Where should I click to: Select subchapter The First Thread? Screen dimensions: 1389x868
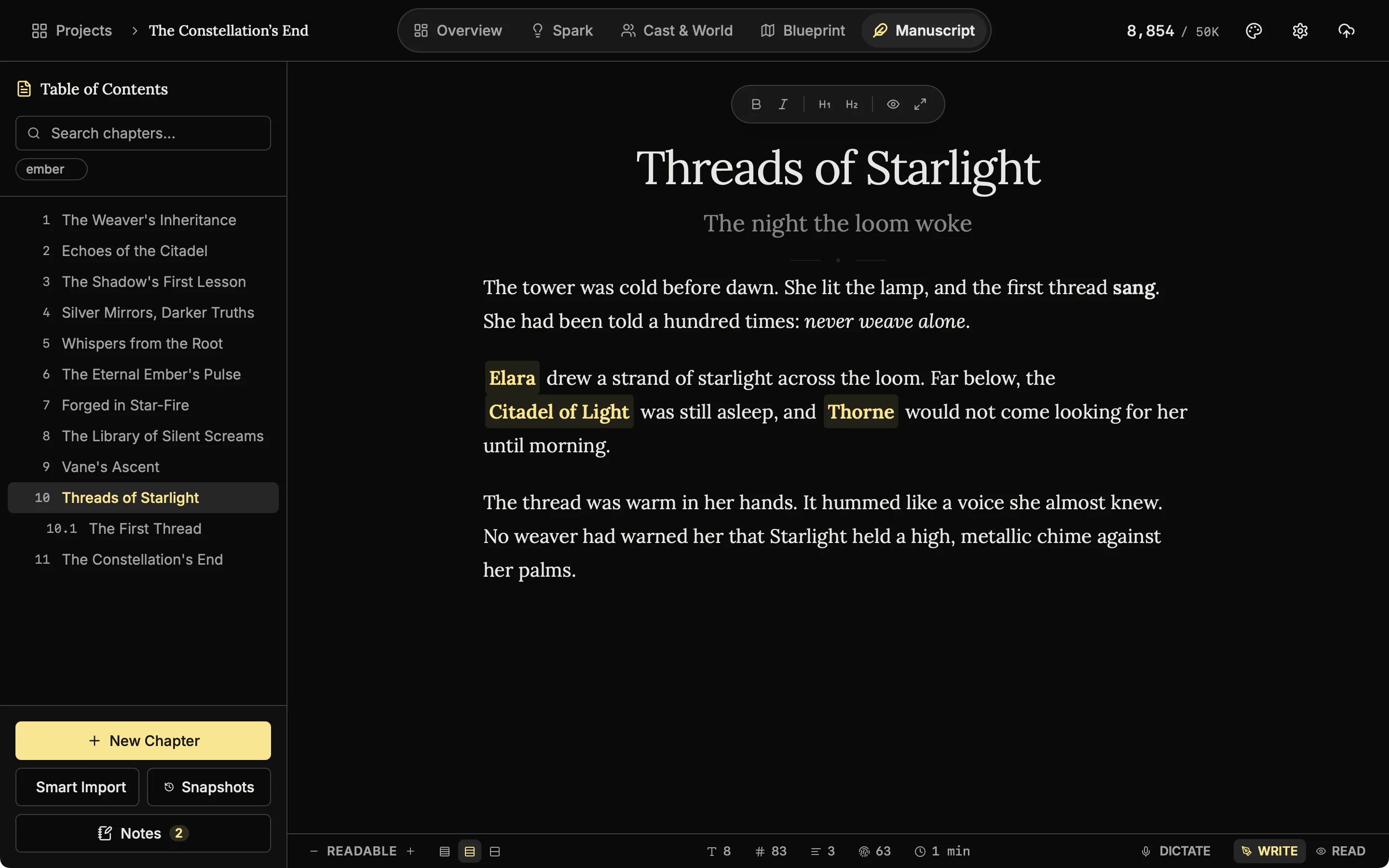coord(143,529)
